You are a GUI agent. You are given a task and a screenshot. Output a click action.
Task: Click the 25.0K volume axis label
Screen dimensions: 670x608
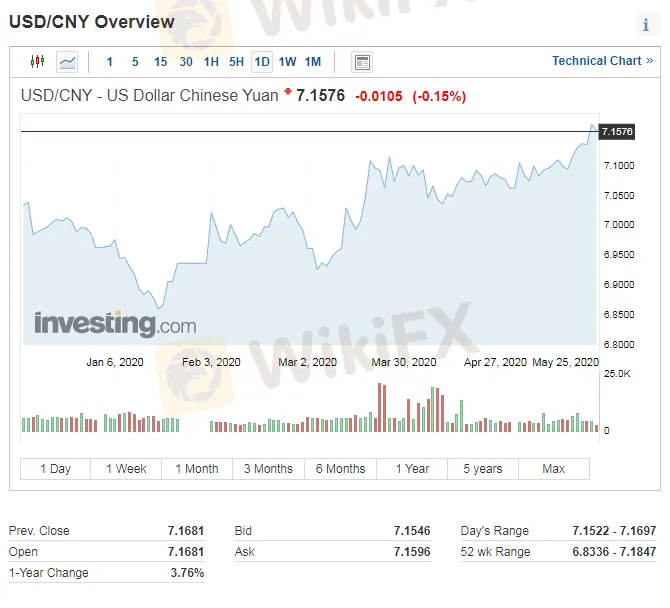[617, 374]
